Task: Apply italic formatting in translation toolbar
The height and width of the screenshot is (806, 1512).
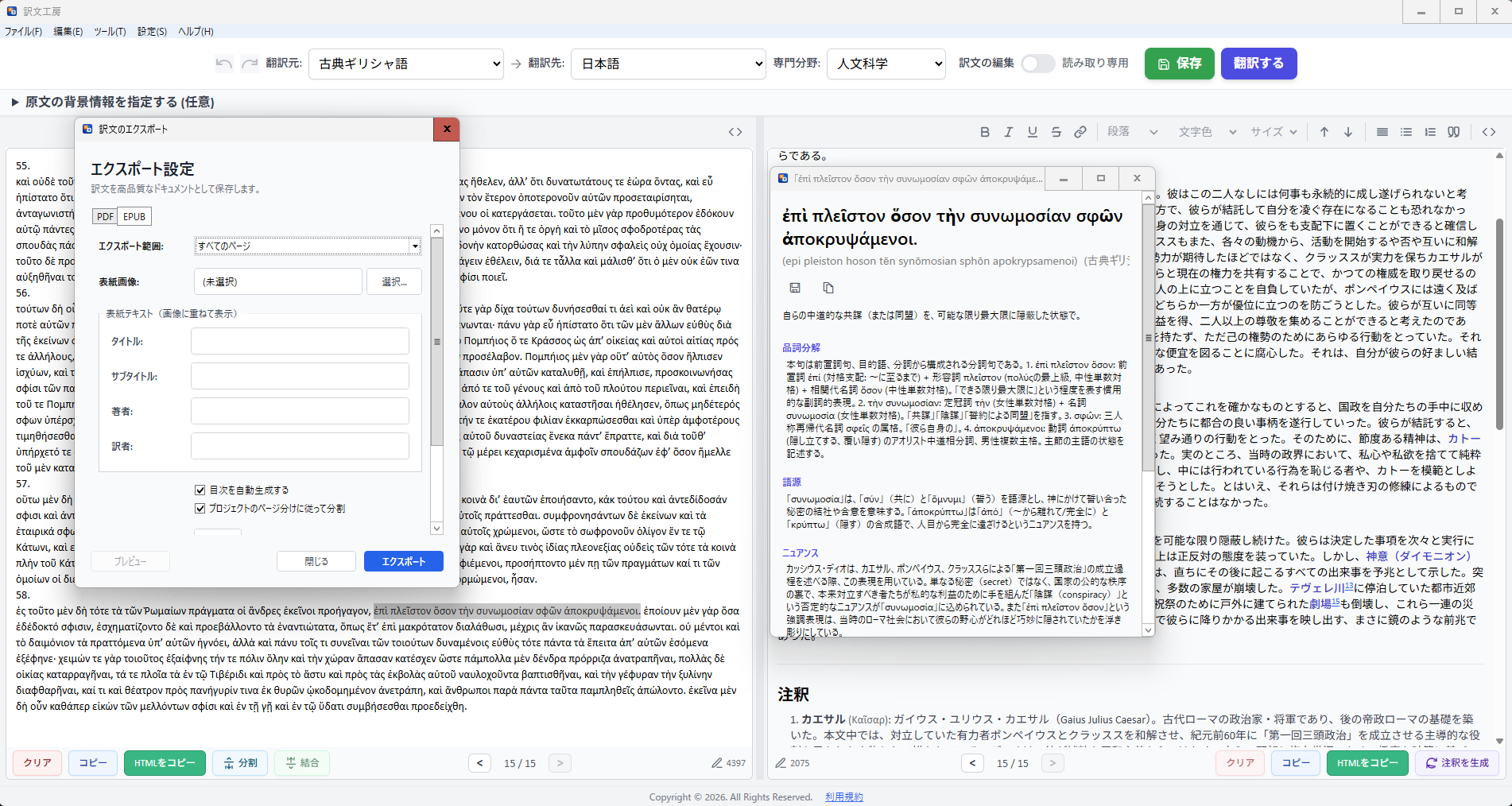Action: pyautogui.click(x=1009, y=132)
